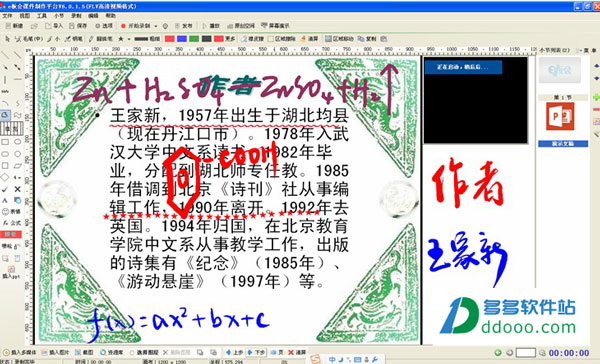The width and height of the screenshot is (600, 364).
Task: Select the rectangle shape tool in the left panel
Action: (5, 142)
